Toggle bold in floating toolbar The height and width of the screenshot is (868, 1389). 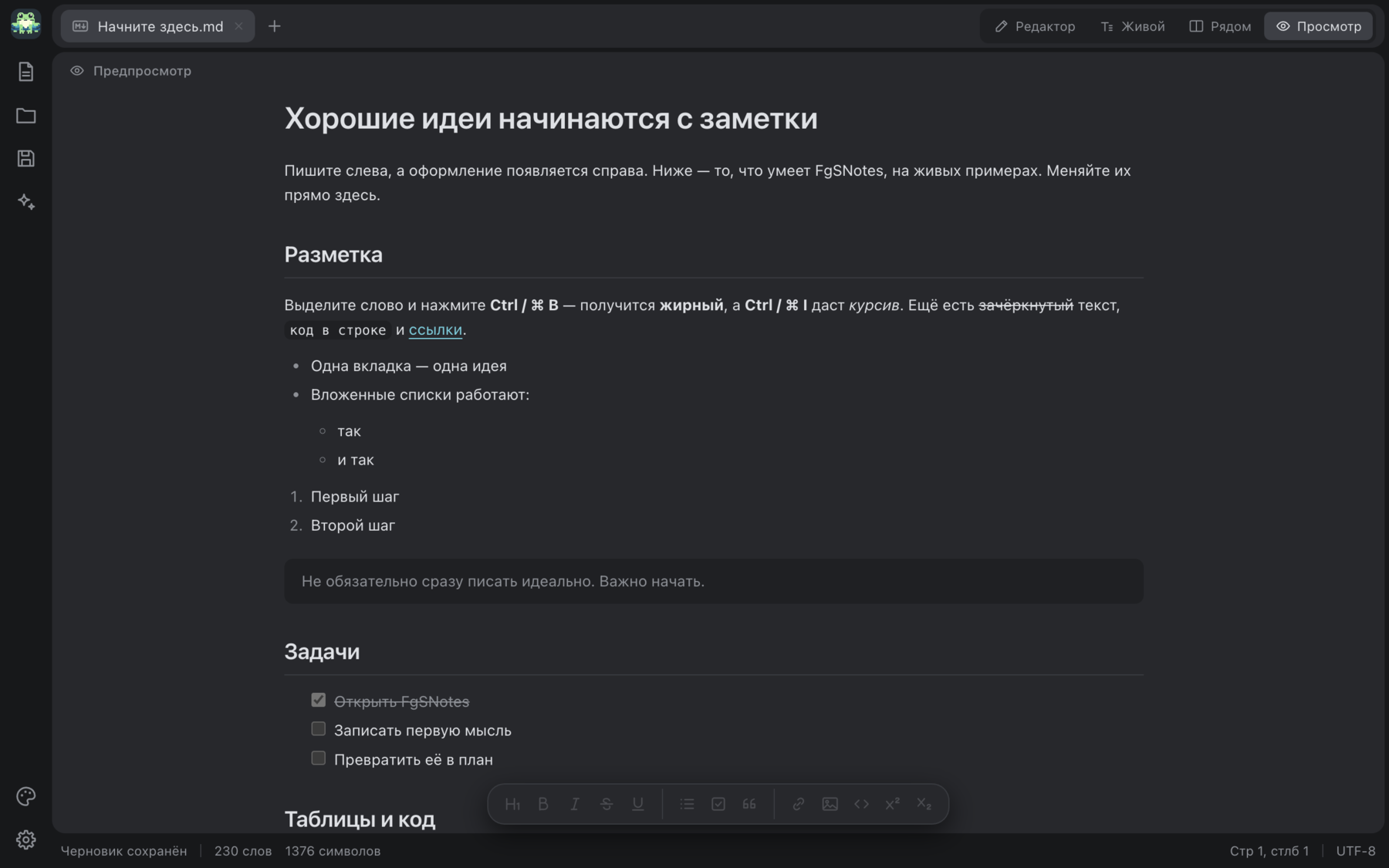pos(543,804)
